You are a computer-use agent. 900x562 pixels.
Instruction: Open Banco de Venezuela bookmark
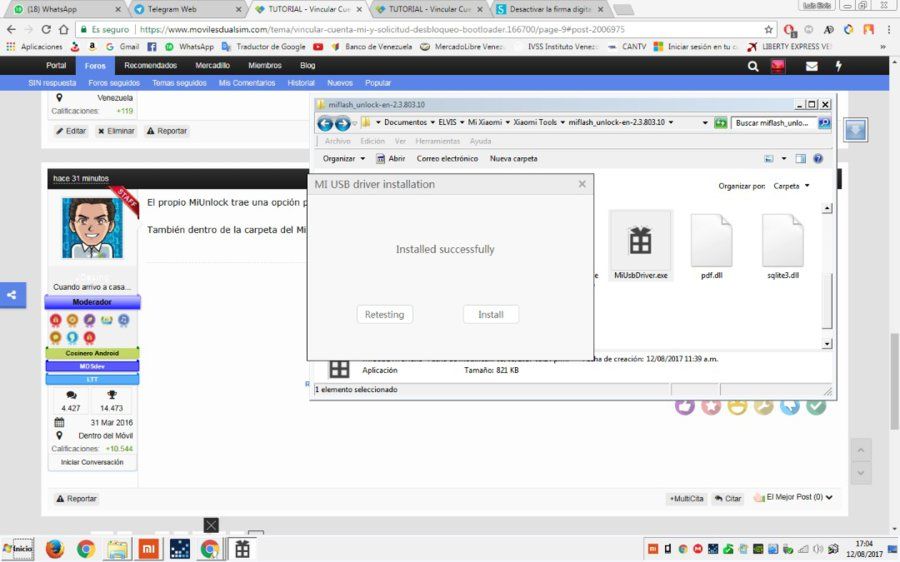pos(372,46)
